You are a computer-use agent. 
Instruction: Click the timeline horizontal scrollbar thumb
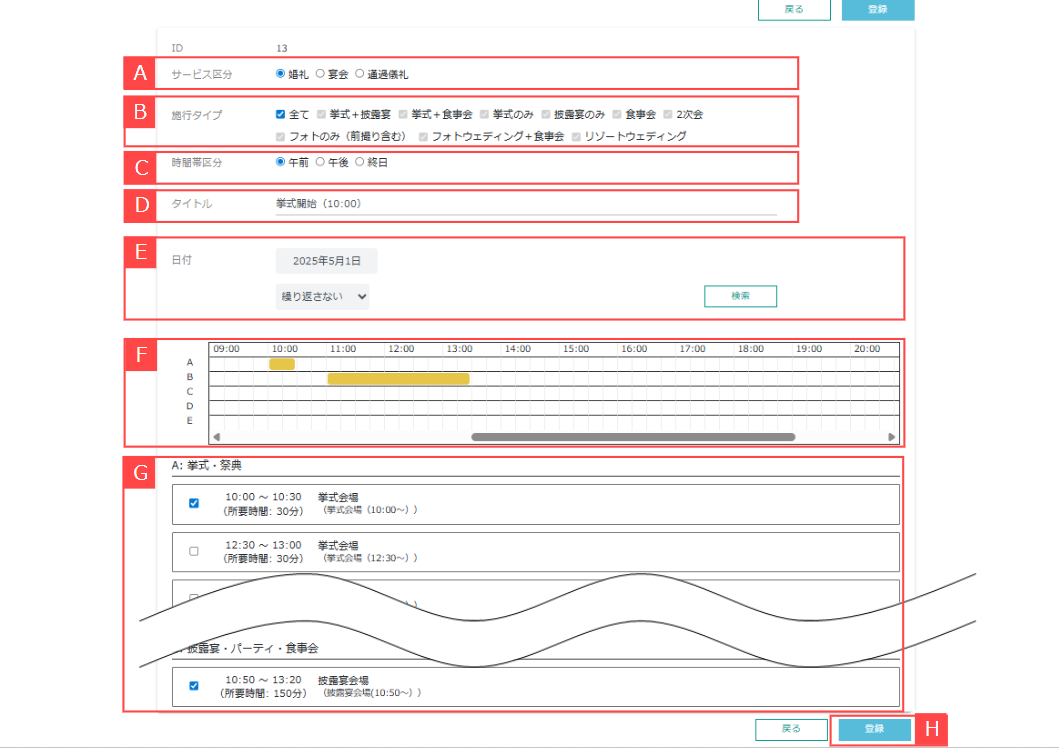click(x=632, y=437)
